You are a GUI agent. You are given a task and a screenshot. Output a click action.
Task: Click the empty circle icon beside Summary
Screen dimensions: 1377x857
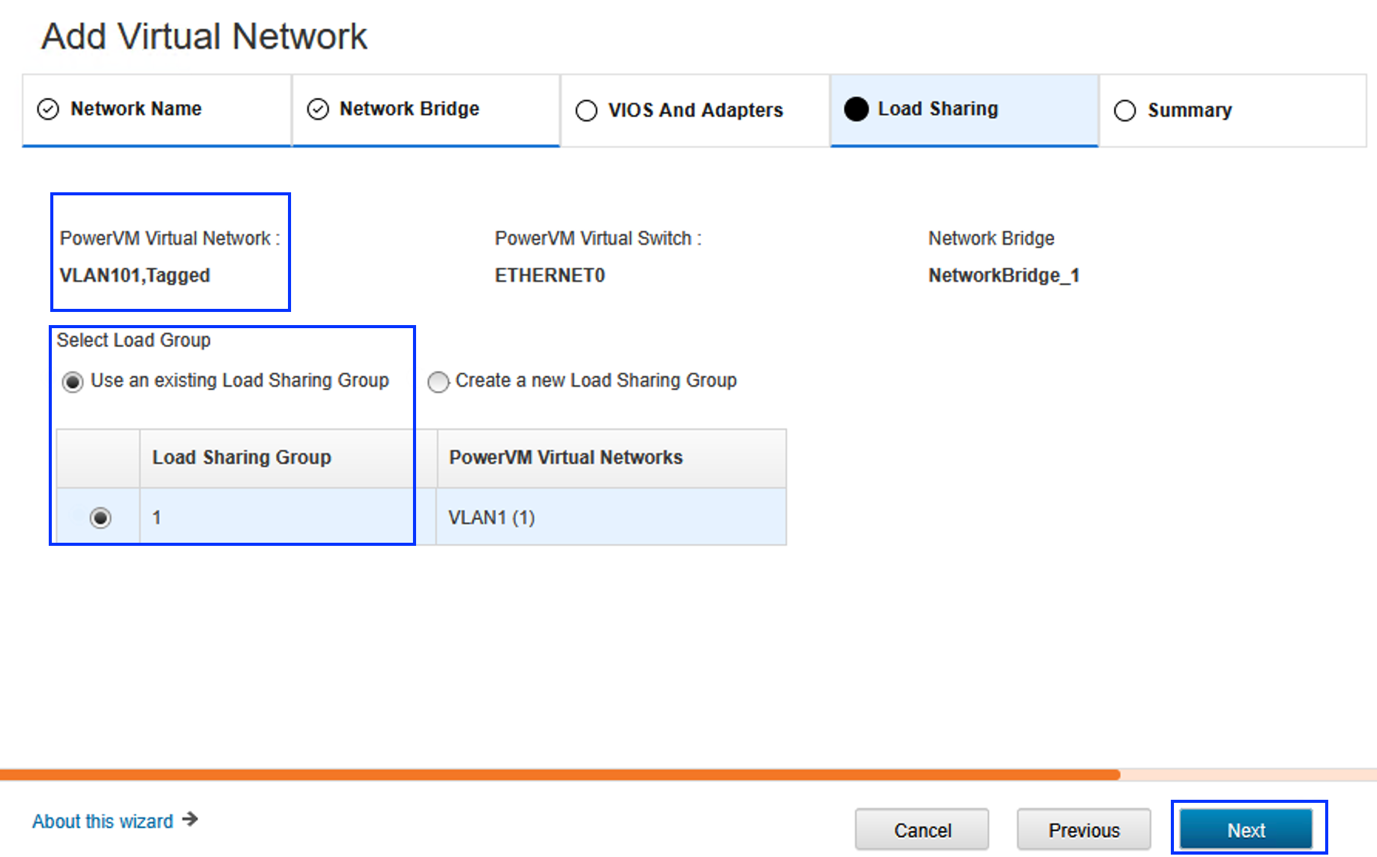[x=1125, y=111]
